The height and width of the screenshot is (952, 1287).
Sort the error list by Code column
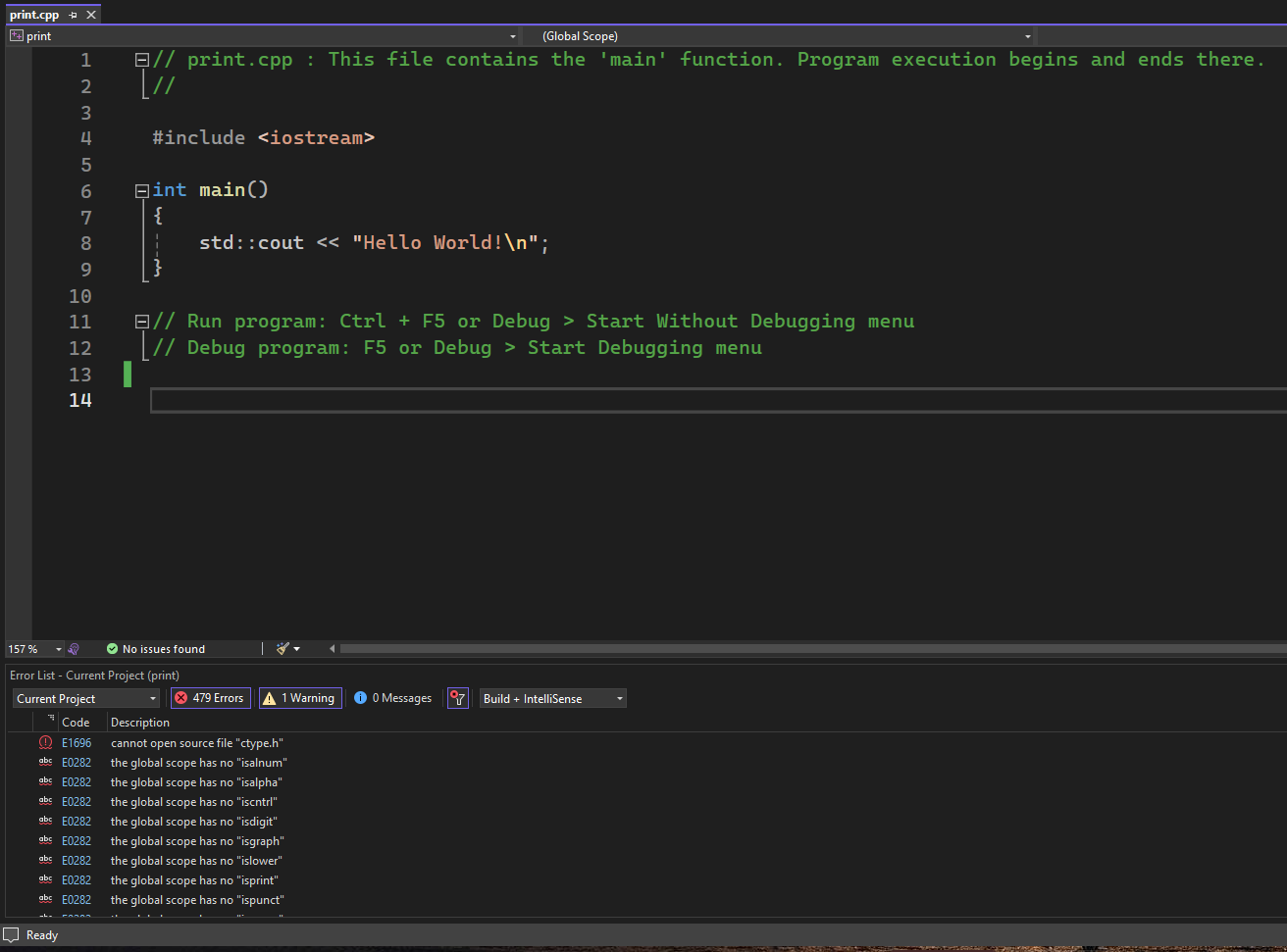tap(81, 723)
